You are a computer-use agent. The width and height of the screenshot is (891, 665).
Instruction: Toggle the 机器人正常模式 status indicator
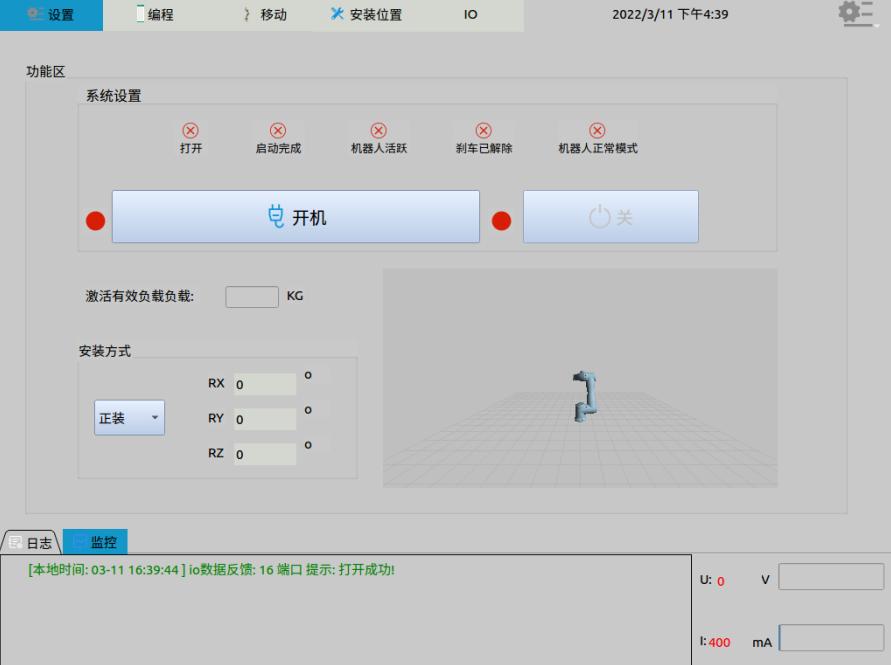(597, 128)
